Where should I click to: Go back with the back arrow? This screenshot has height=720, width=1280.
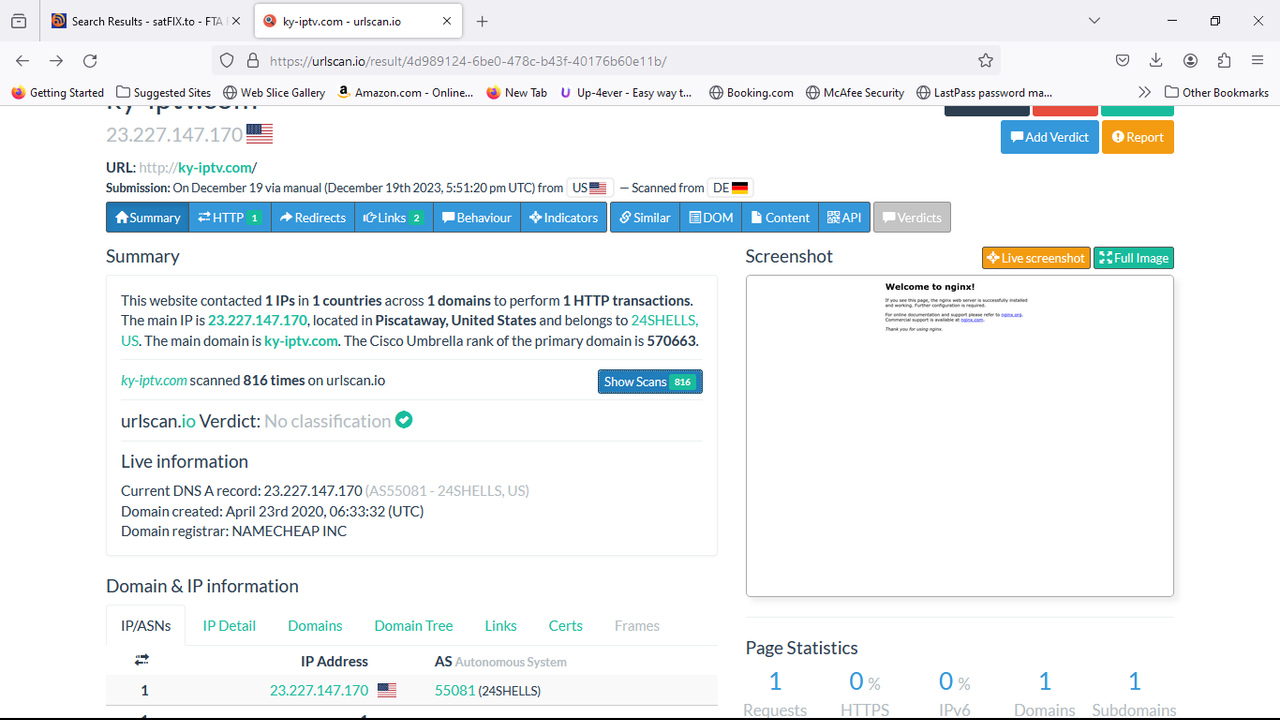coord(22,61)
